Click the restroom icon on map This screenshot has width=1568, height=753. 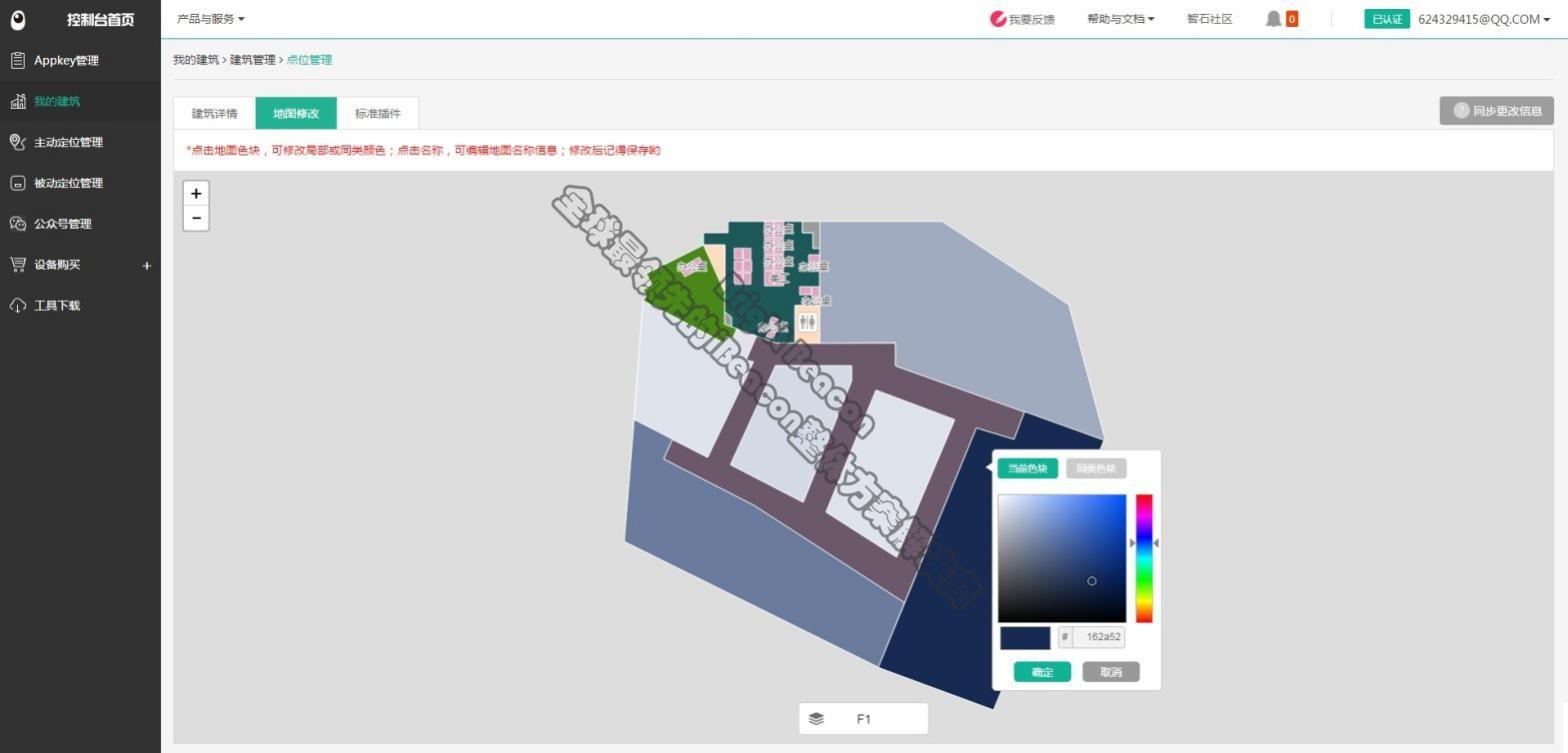(x=807, y=322)
